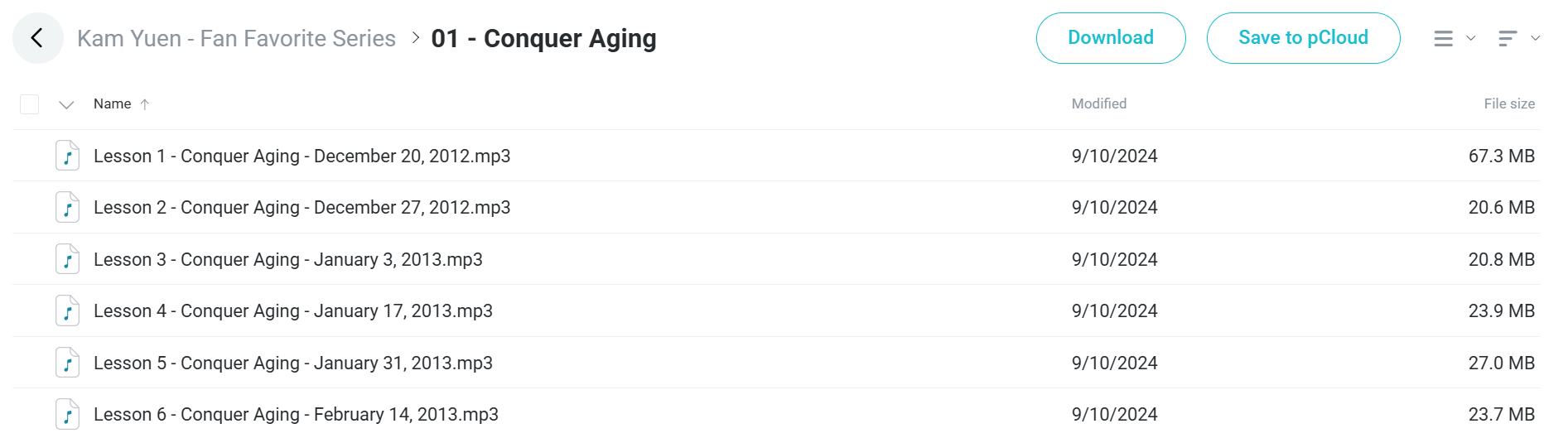Image resolution: width=1568 pixels, height=438 pixels.
Task: Open the list view layout menu
Action: 1444,38
